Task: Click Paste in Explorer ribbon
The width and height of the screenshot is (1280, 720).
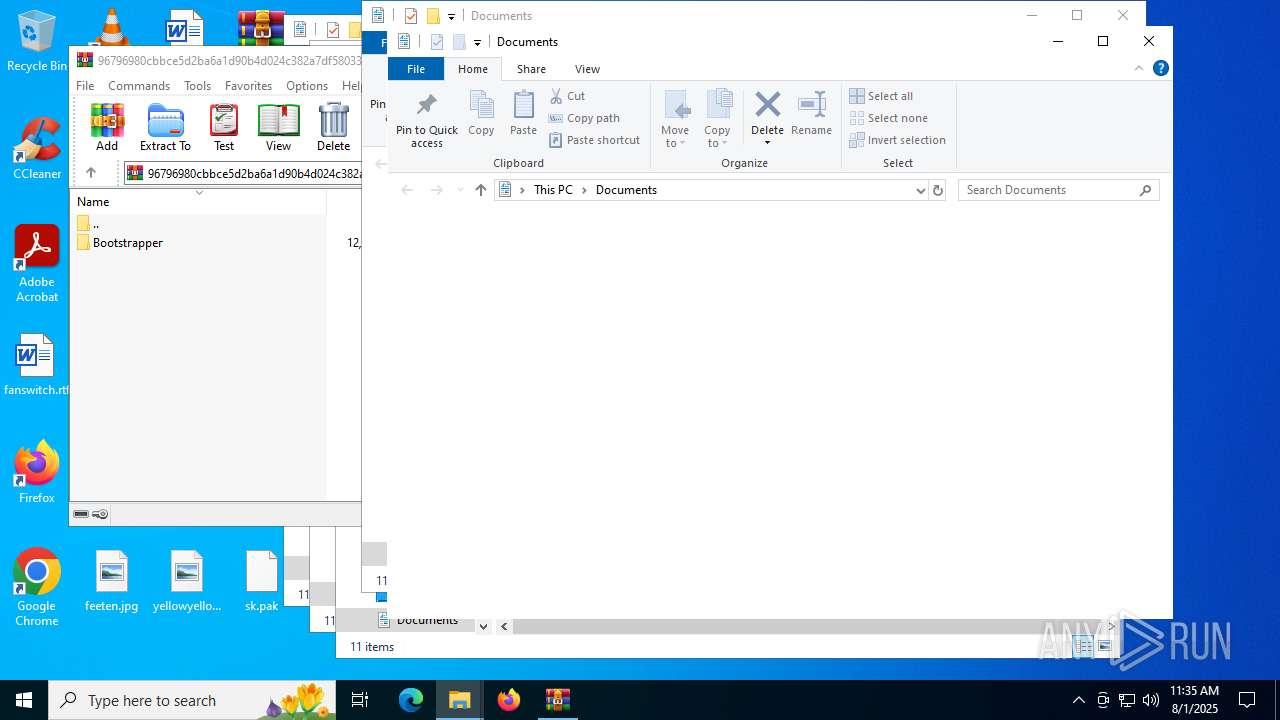Action: (x=523, y=113)
